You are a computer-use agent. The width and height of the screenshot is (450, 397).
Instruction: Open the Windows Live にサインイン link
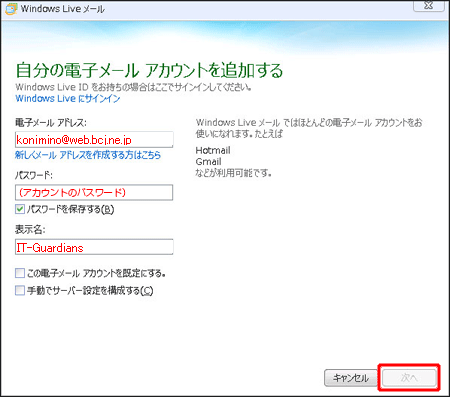pos(68,99)
